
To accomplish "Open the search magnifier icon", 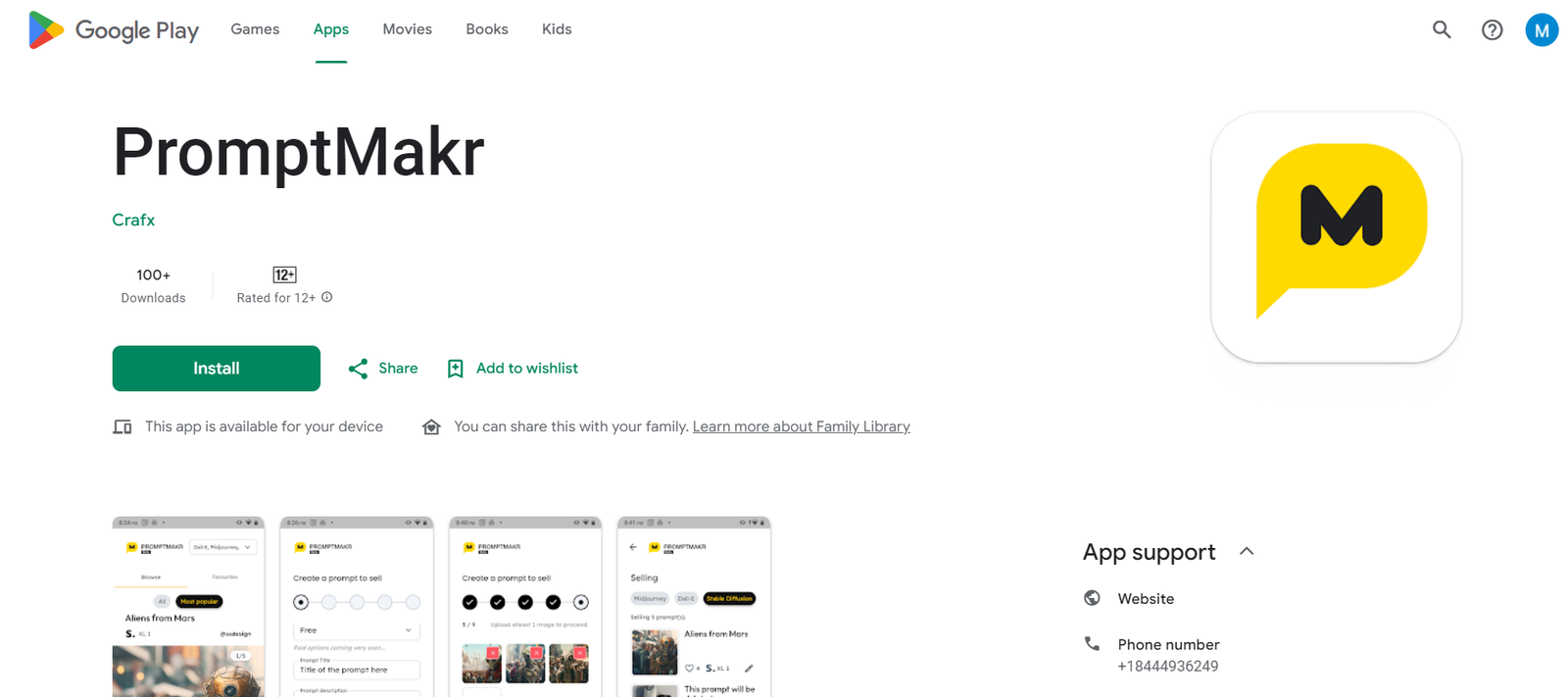I will pyautogui.click(x=1442, y=29).
